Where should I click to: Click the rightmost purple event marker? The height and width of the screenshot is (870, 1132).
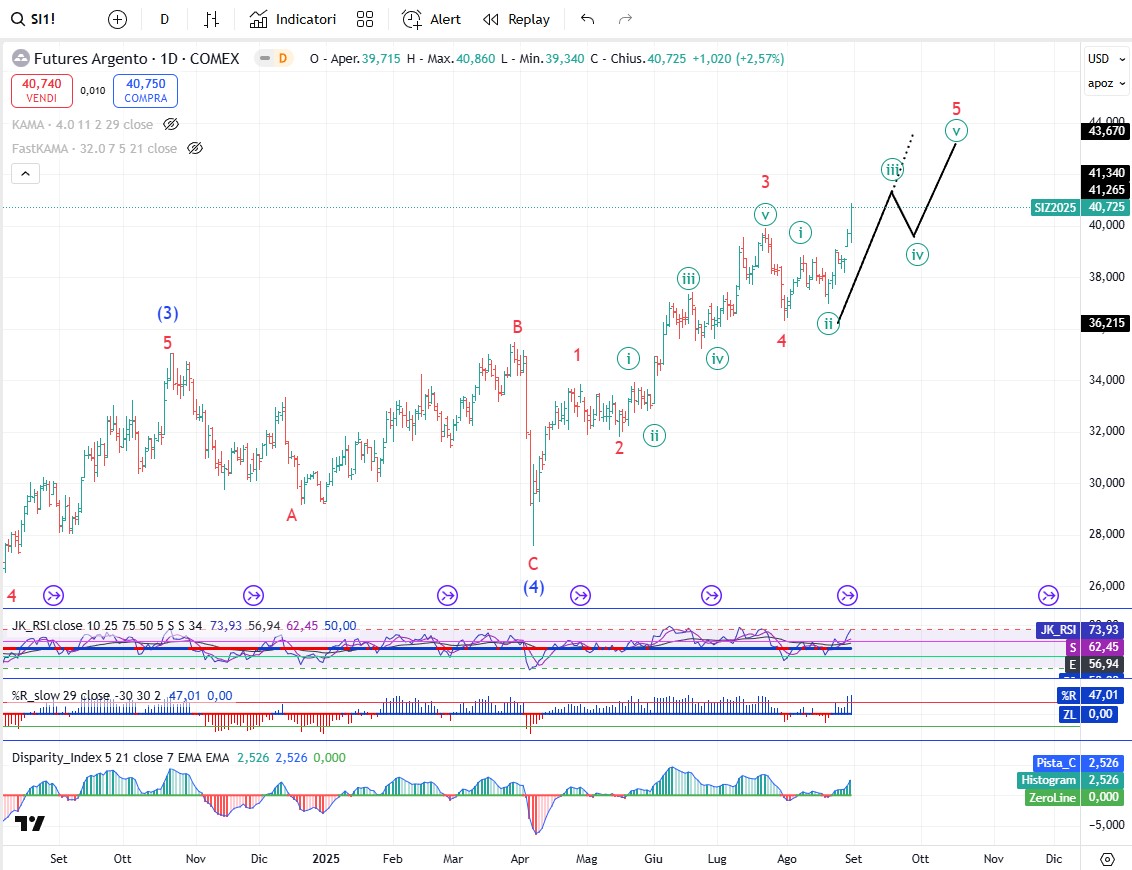click(1048, 596)
